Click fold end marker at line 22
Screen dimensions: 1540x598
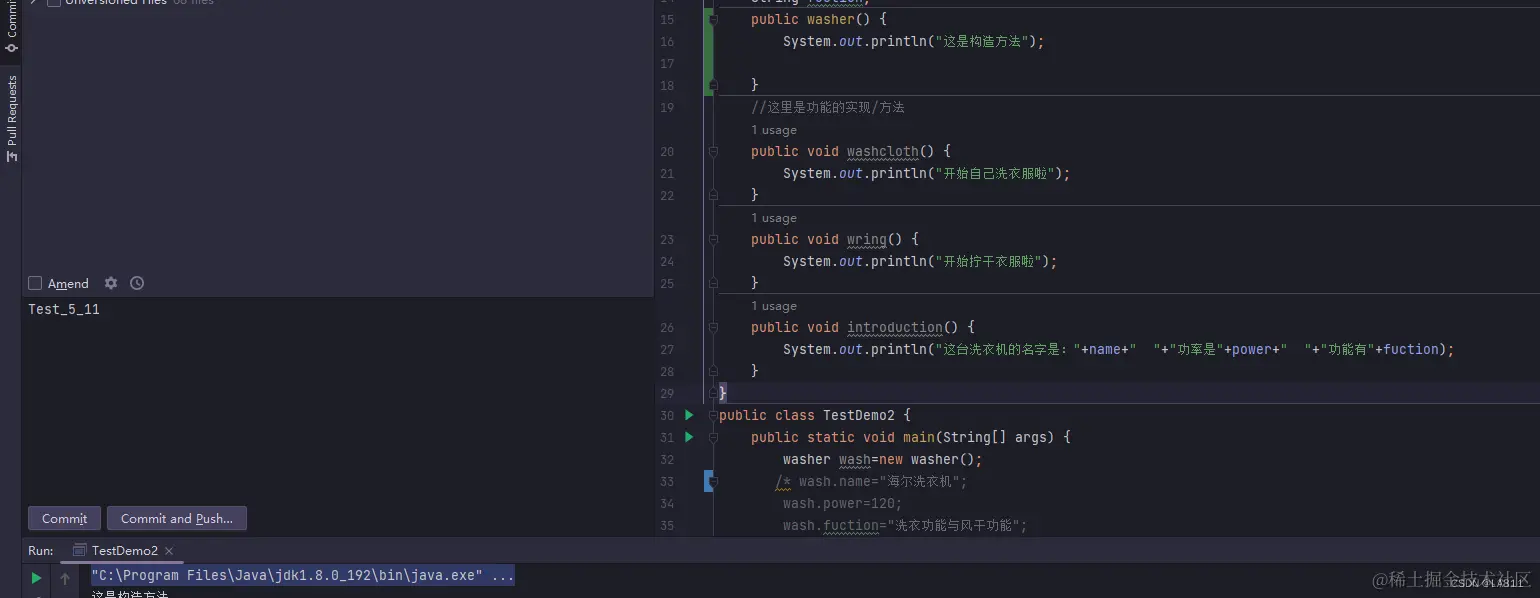[713, 196]
